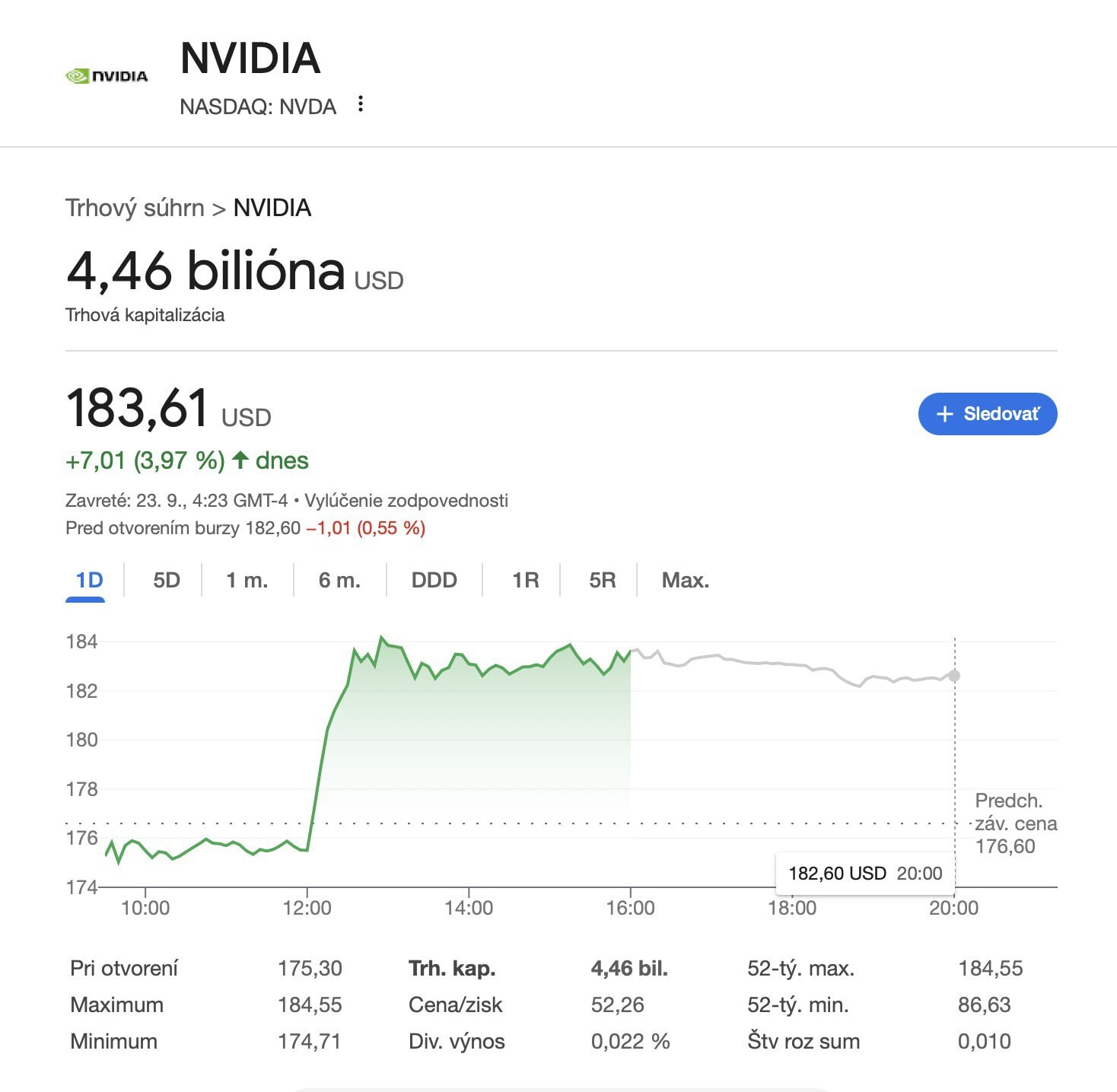The width and height of the screenshot is (1117, 1092).
Task: Click the Sledovať follow button
Action: [987, 414]
